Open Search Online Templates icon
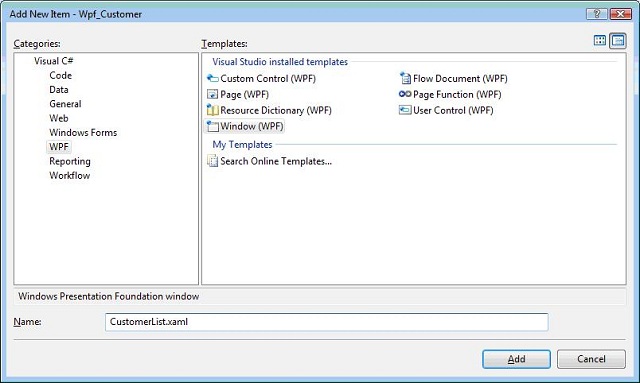This screenshot has width=640, height=383. tap(213, 161)
